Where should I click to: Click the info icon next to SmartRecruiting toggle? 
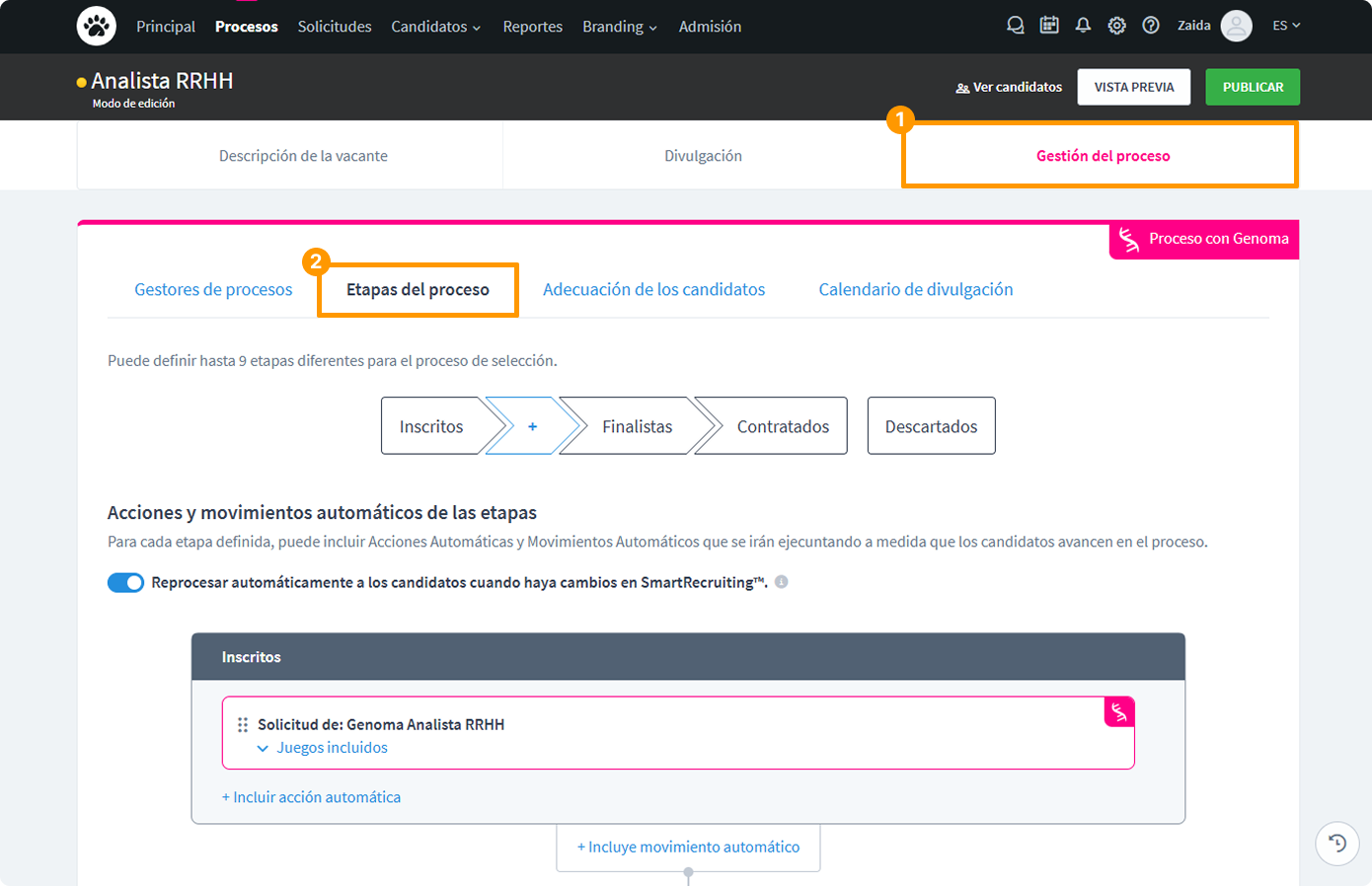click(781, 582)
